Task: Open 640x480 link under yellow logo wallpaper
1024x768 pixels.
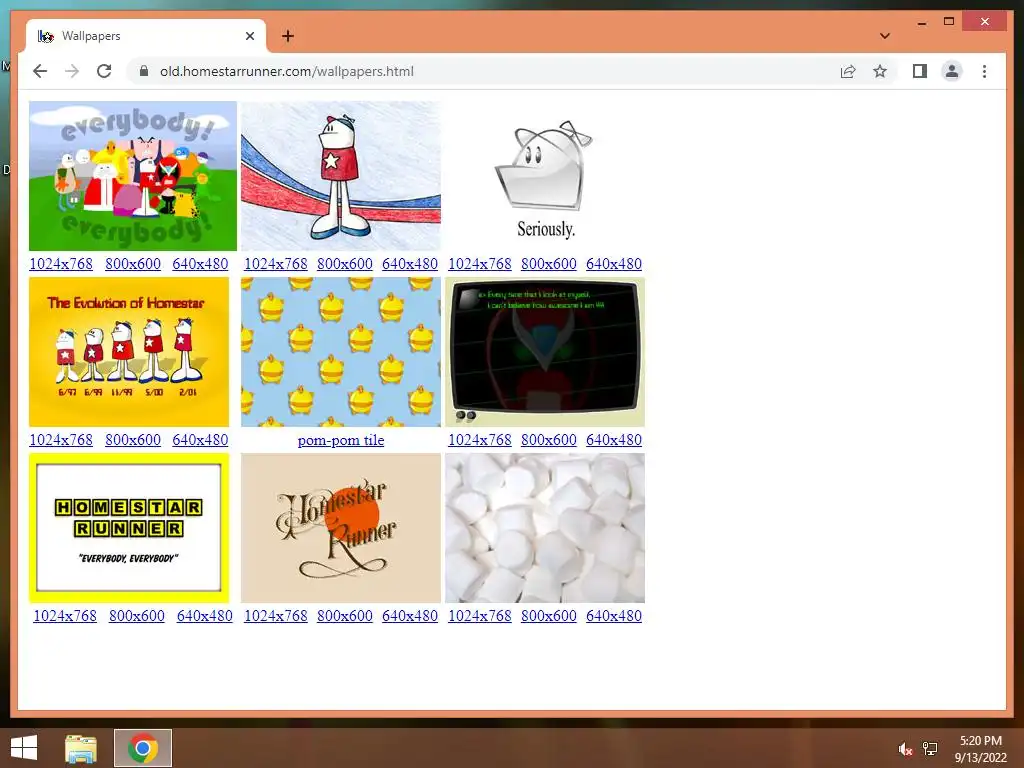Action: [x=204, y=616]
